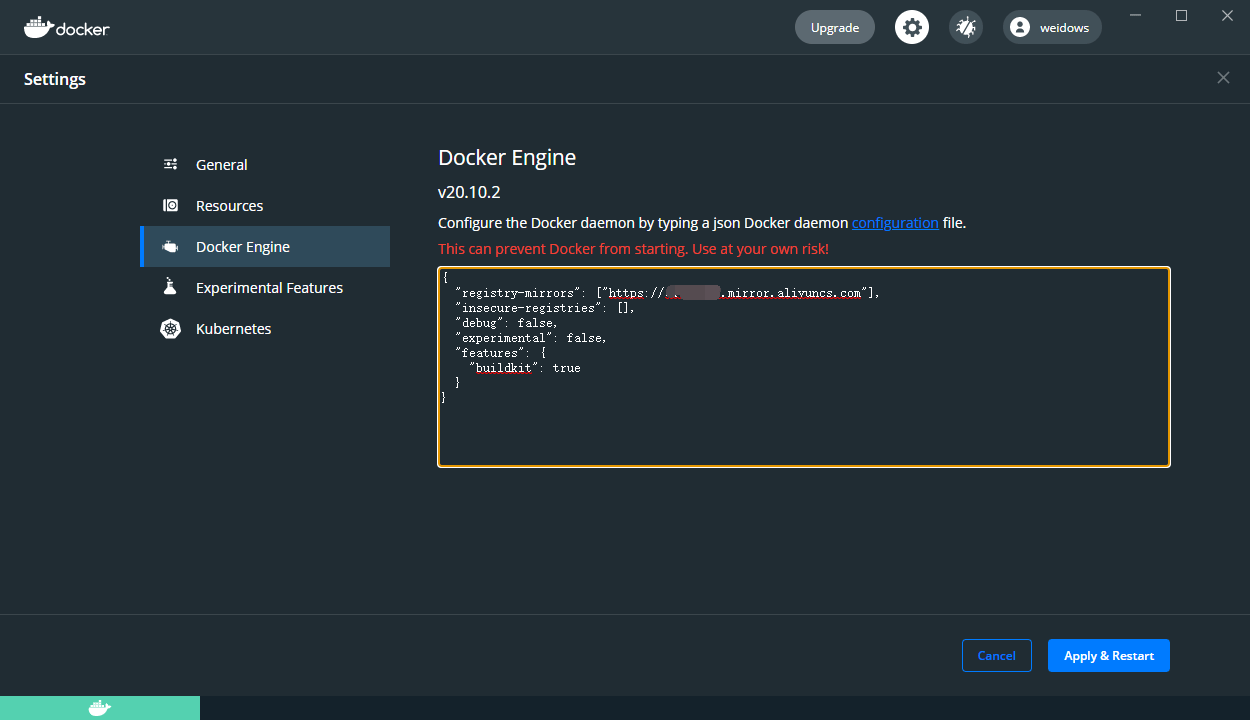Click the Upgrade button
This screenshot has height=720, width=1250.
point(835,27)
